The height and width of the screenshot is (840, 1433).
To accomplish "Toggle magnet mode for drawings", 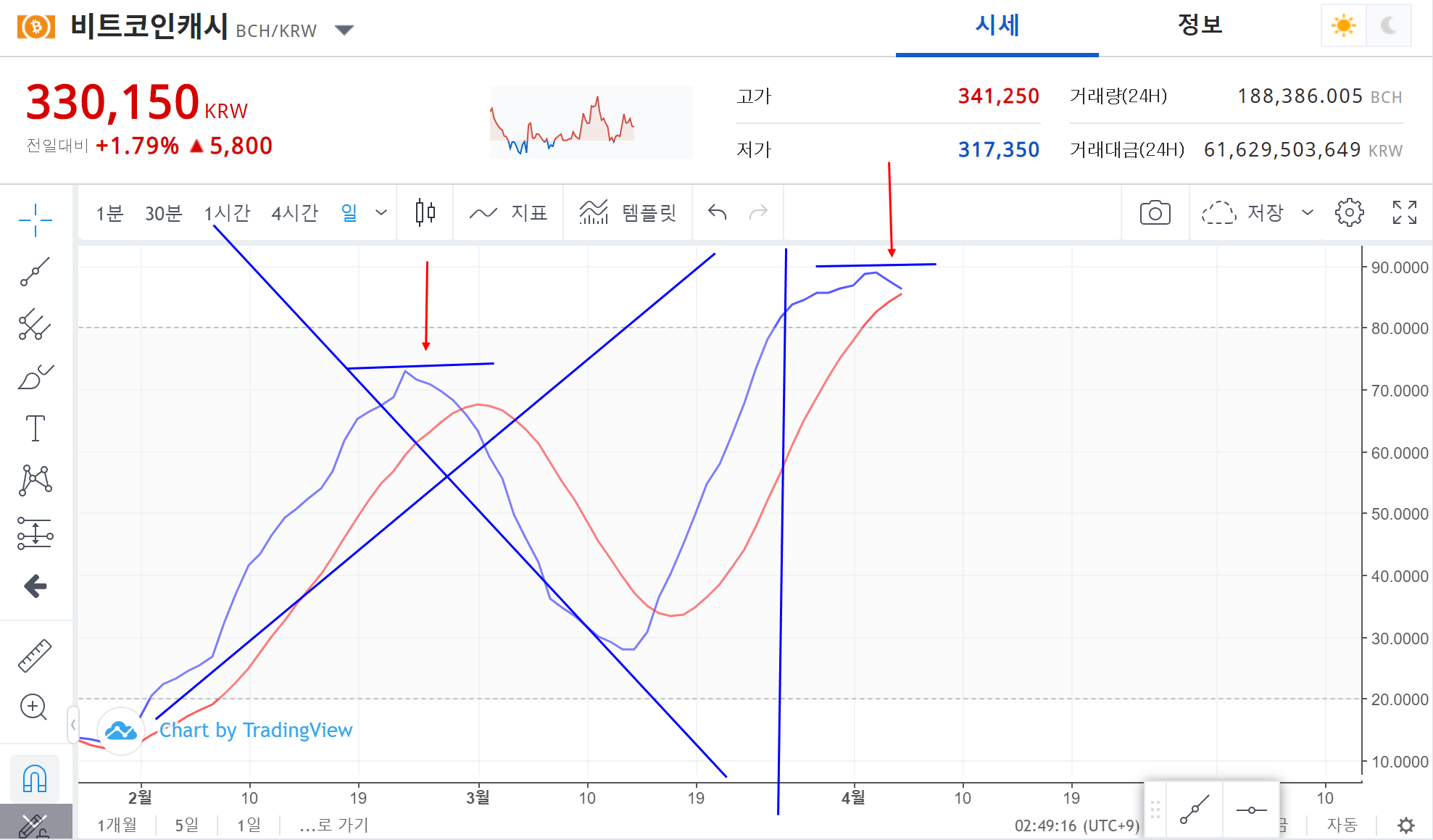I will [x=35, y=779].
